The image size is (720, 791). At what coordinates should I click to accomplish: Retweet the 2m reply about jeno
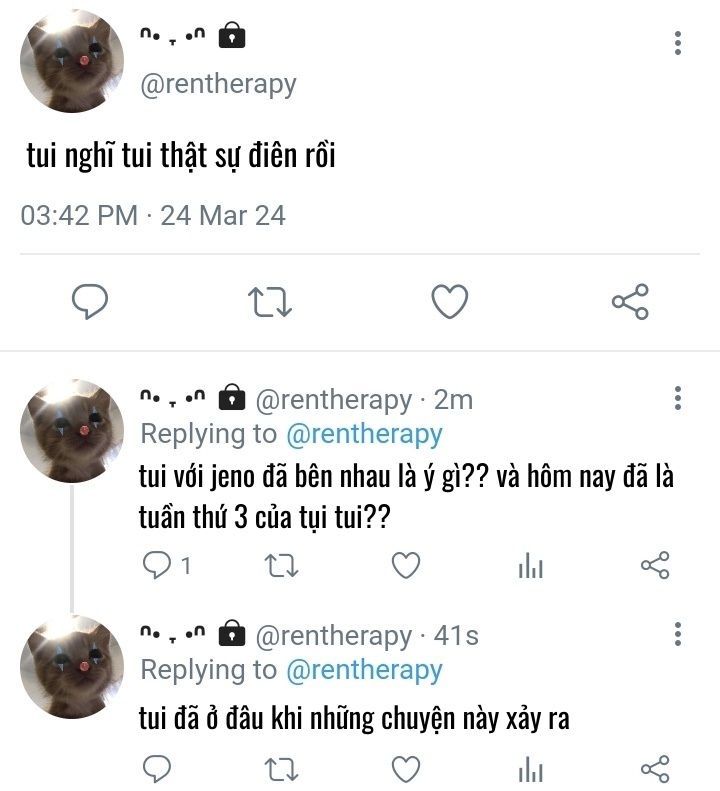coord(282,566)
